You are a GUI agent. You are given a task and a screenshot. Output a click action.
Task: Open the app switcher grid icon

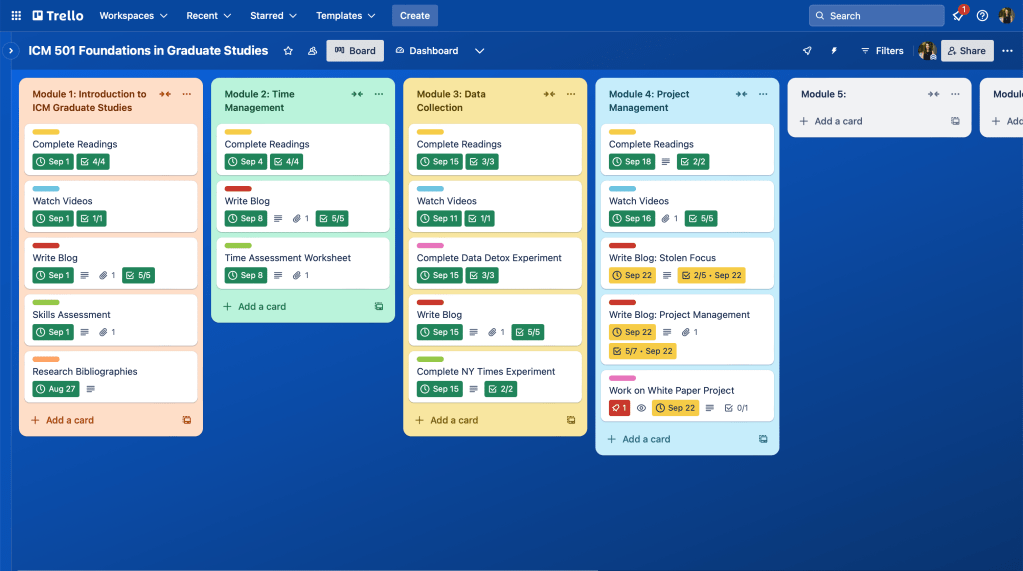click(x=16, y=16)
